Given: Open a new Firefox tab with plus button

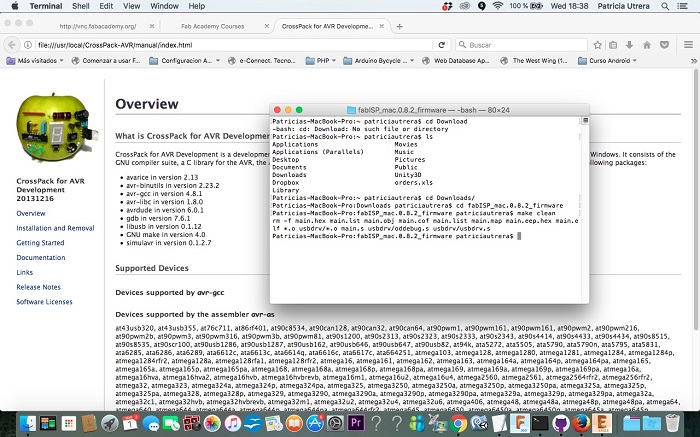Looking at the screenshot, I should tap(400, 26).
